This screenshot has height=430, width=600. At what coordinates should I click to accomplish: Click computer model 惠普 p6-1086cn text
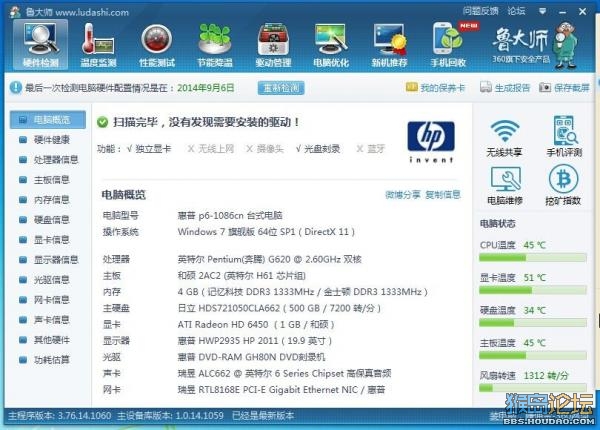[230, 215]
